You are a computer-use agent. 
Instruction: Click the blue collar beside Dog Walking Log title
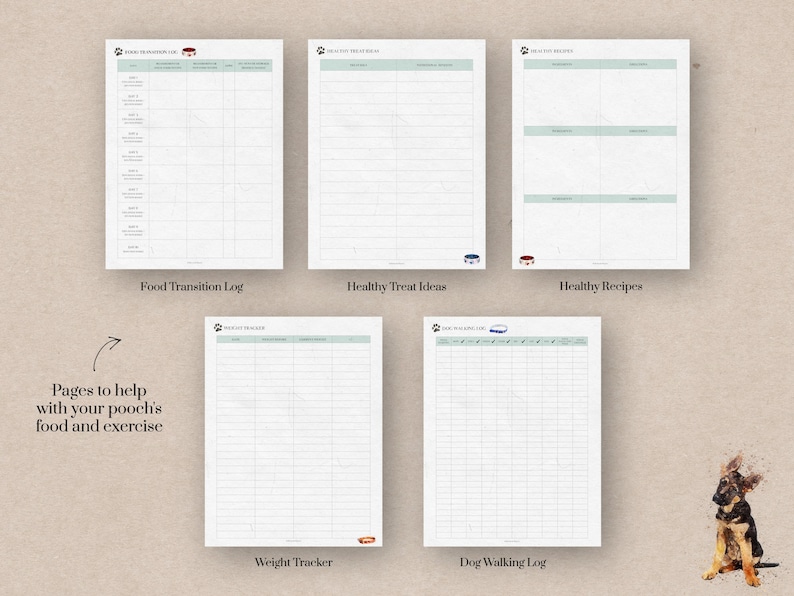pos(499,329)
